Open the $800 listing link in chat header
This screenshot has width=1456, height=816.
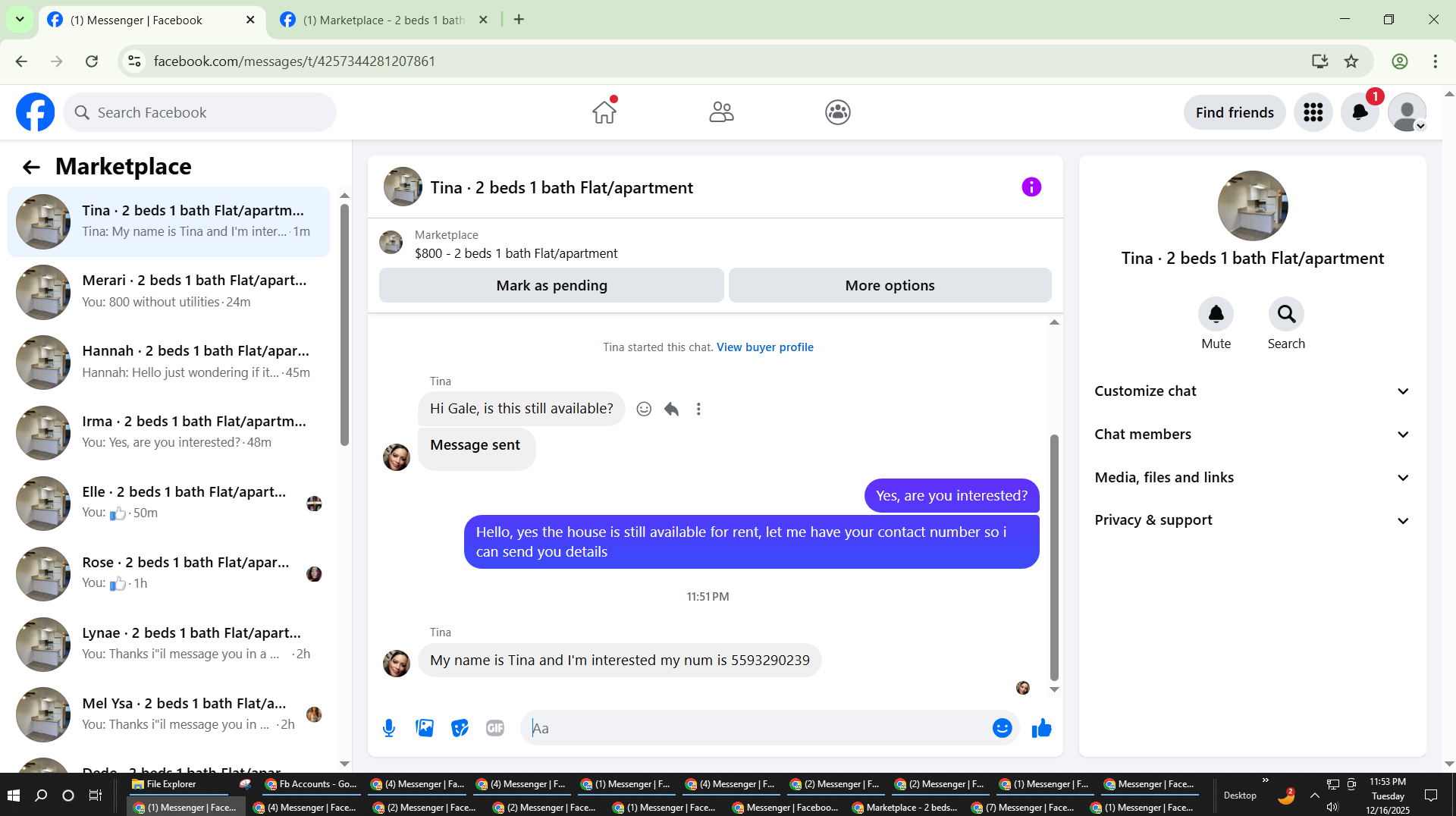tap(516, 253)
